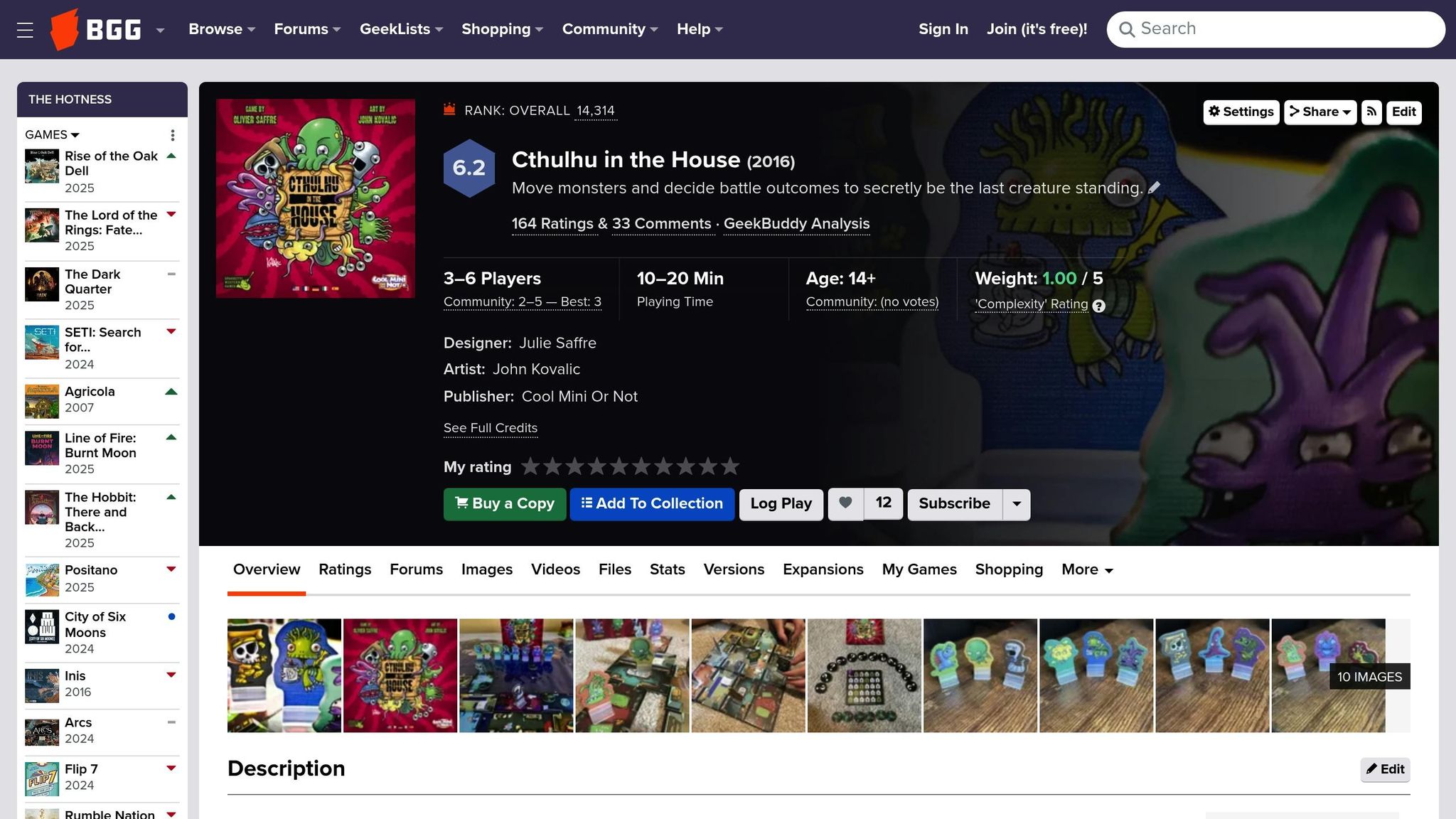Expand the More tab dropdown
Screen dimensions: 1456x819
pyautogui.click(x=1087, y=569)
